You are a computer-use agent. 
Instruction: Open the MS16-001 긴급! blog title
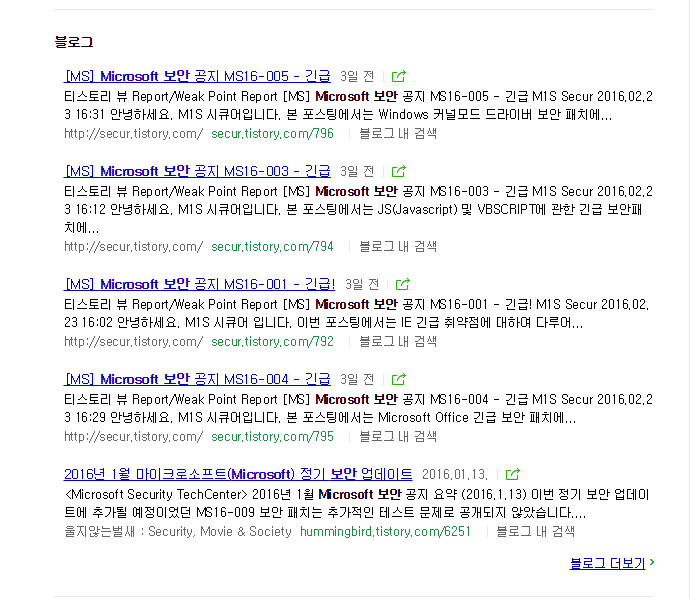[x=199, y=284]
